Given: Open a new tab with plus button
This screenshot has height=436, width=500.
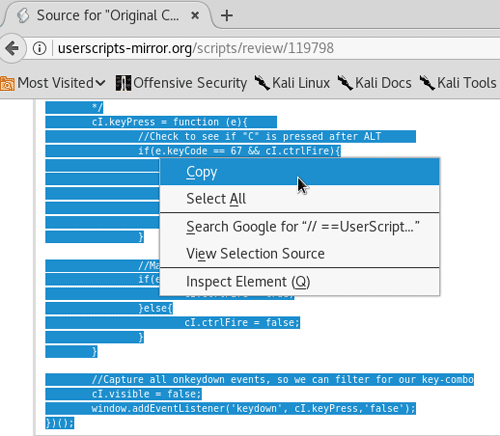Looking at the screenshot, I should click(227, 15).
